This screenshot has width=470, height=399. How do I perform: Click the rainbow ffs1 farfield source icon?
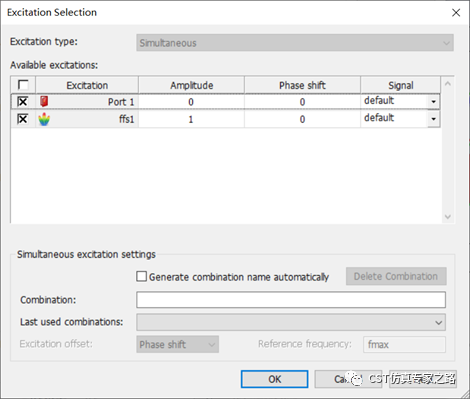[x=44, y=119]
